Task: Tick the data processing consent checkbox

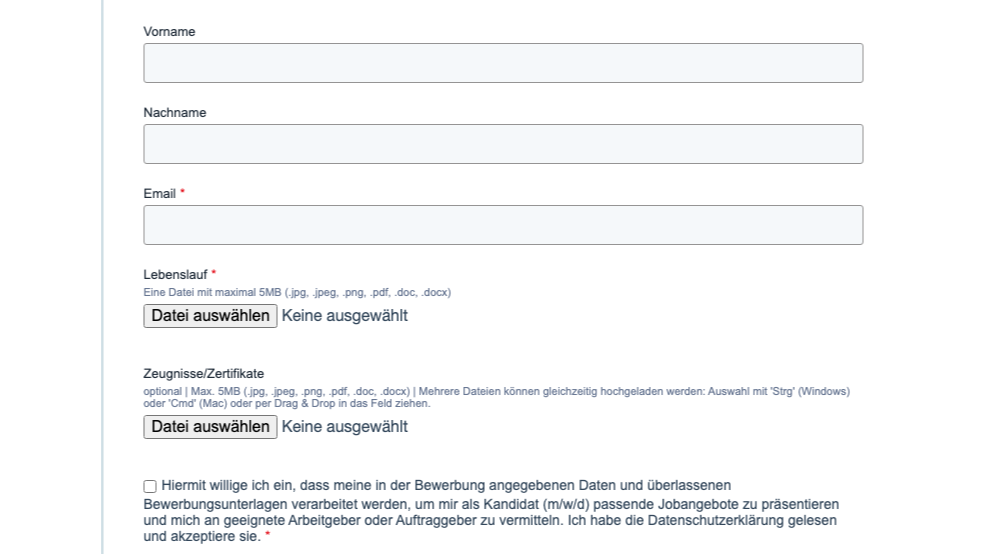Action: 150,486
